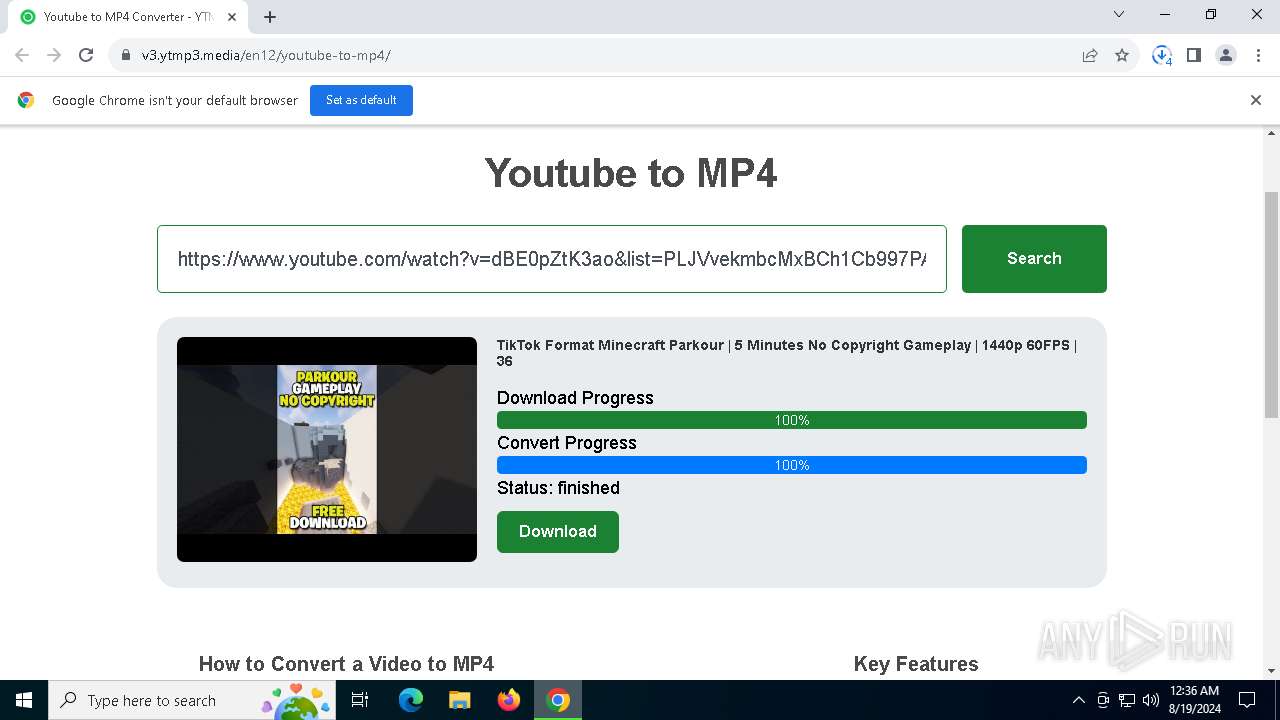
Task: Click the green Download Progress bar
Action: [x=792, y=420]
